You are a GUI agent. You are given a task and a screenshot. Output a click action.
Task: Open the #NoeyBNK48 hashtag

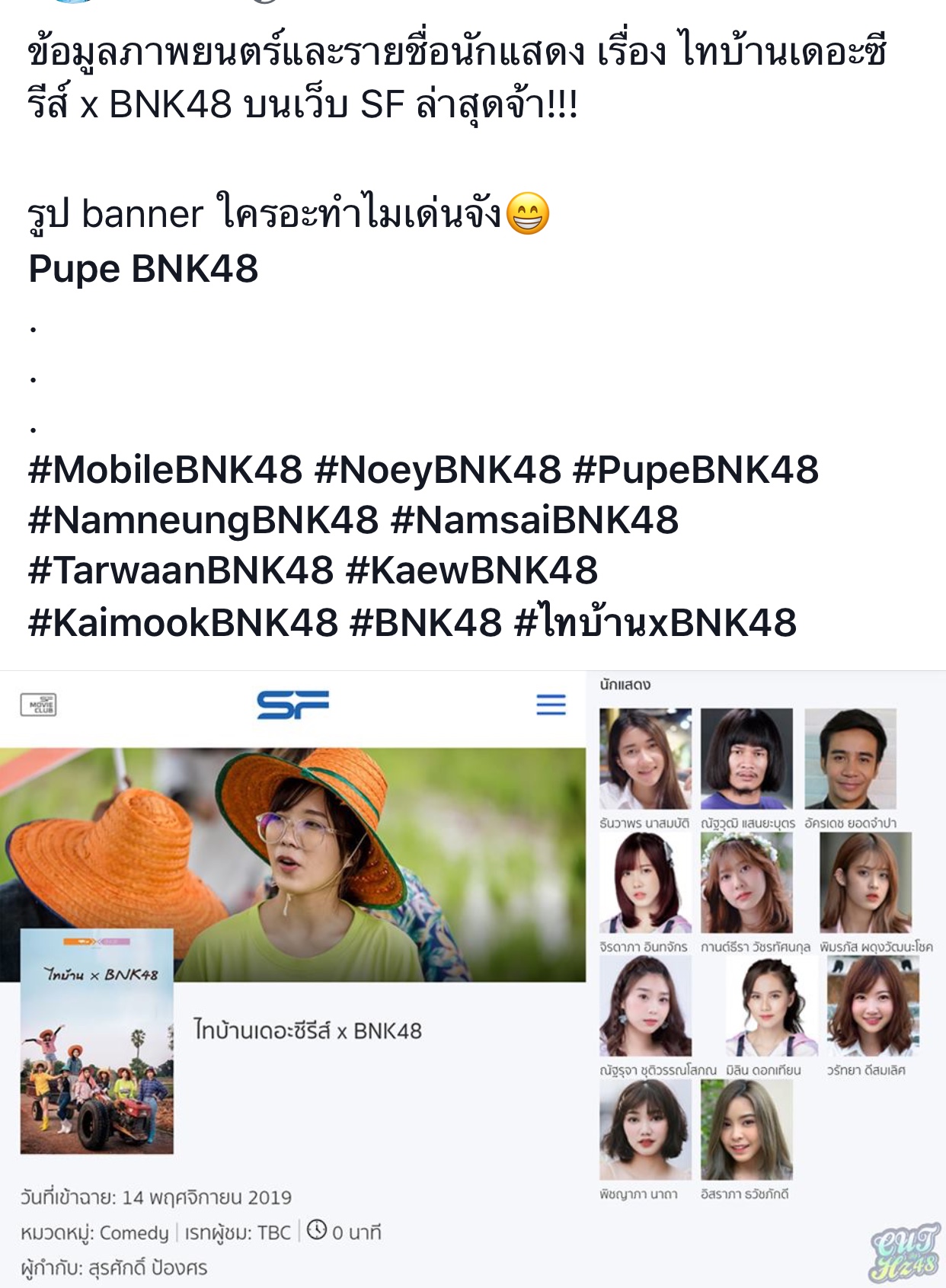pos(437,469)
